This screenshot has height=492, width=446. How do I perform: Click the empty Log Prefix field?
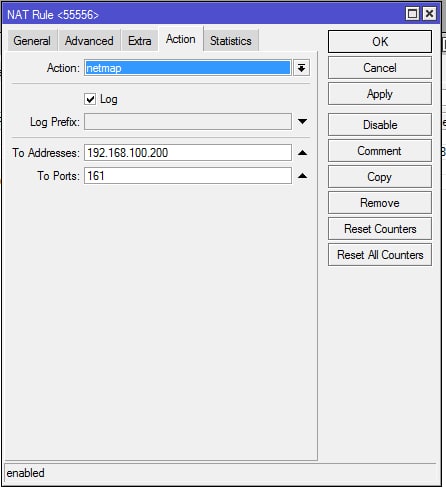click(188, 122)
